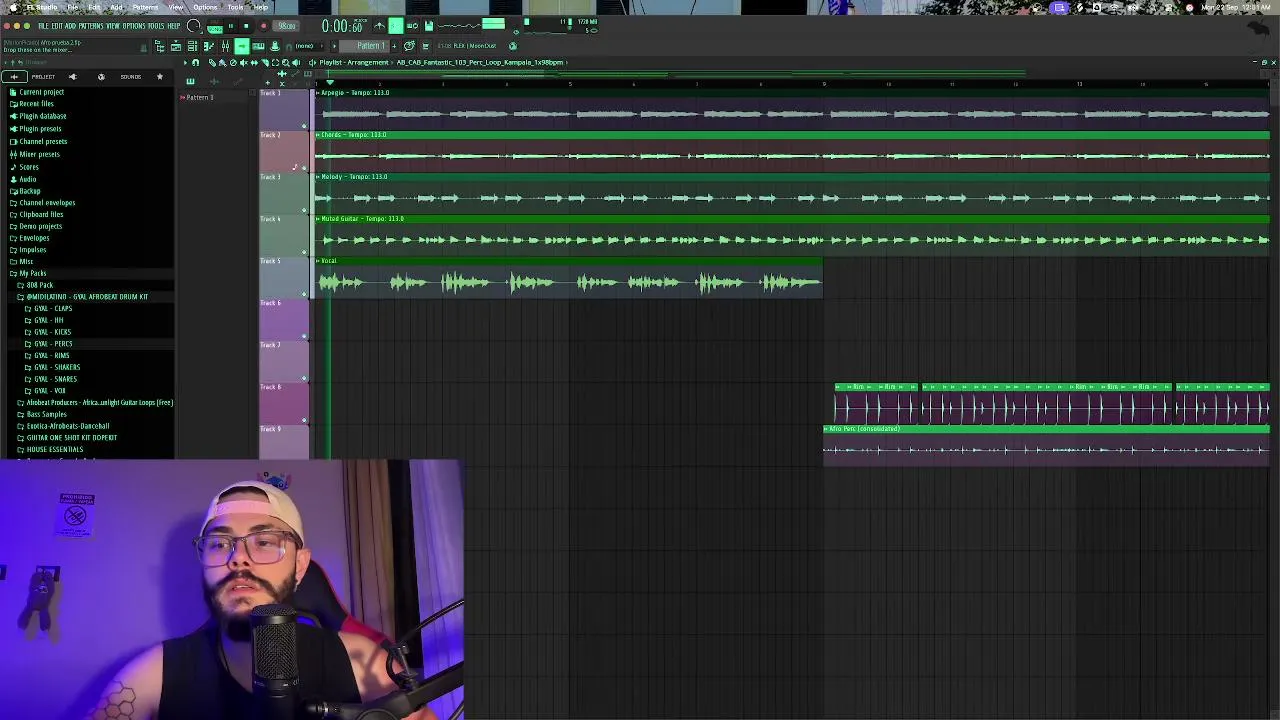Switch to the browser SOUNDS tab
Image resolution: width=1280 pixels, height=720 pixels.
click(x=130, y=77)
